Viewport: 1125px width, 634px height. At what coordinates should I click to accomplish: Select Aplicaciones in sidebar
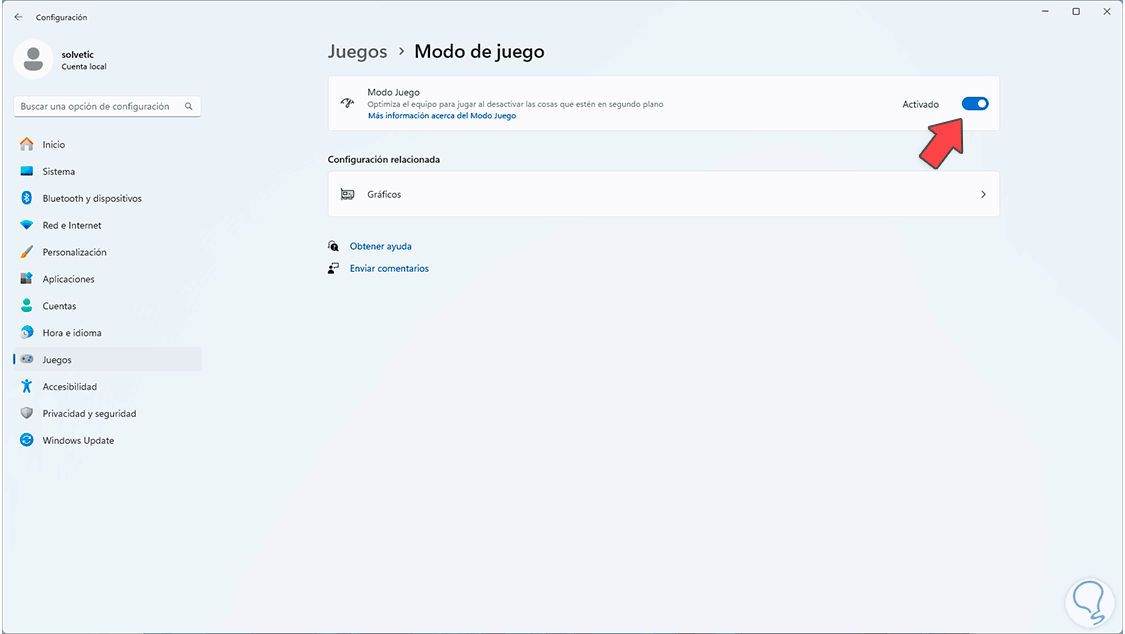coord(107,279)
